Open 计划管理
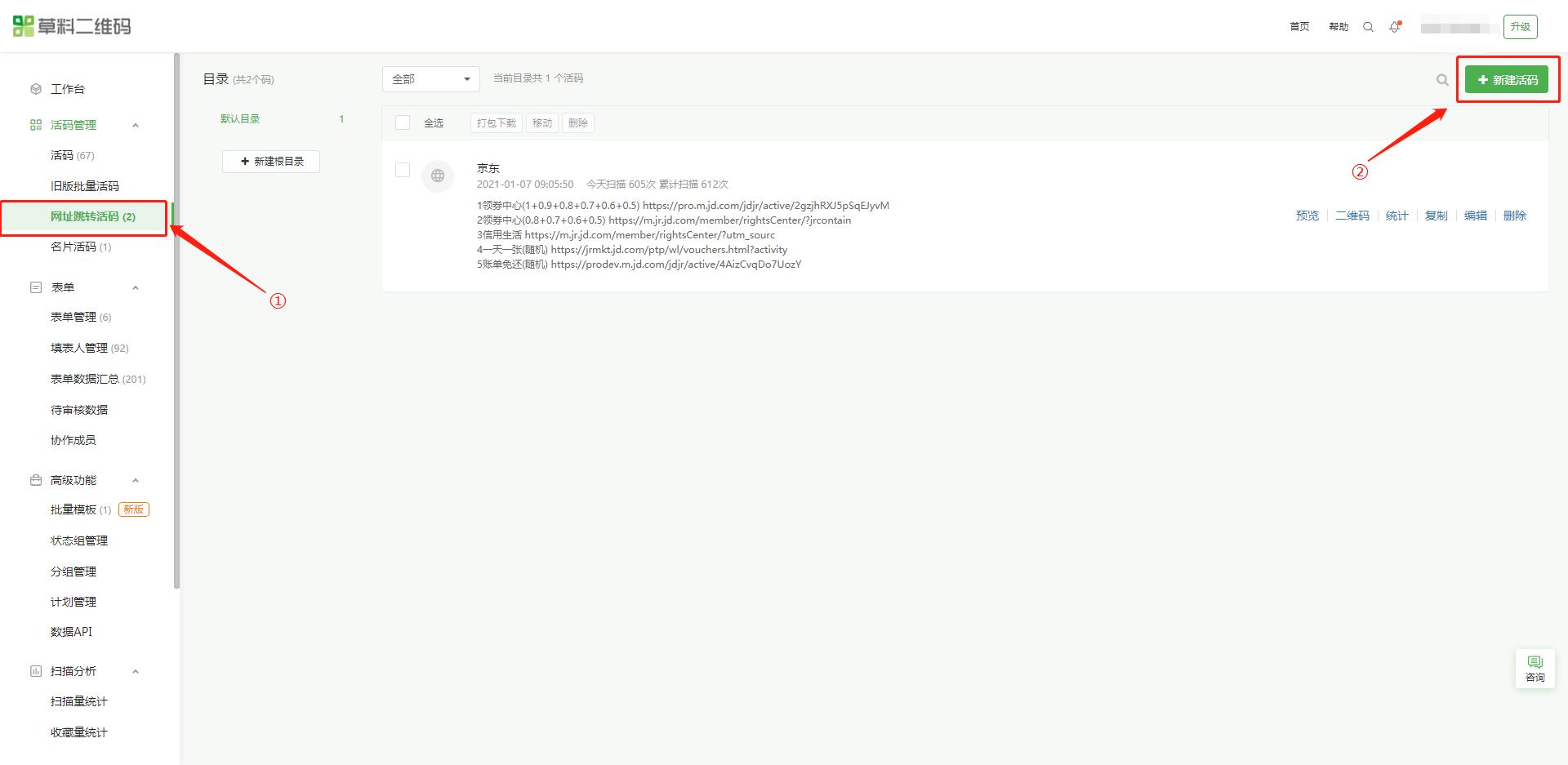Image resolution: width=1568 pixels, height=765 pixels. coord(73,602)
